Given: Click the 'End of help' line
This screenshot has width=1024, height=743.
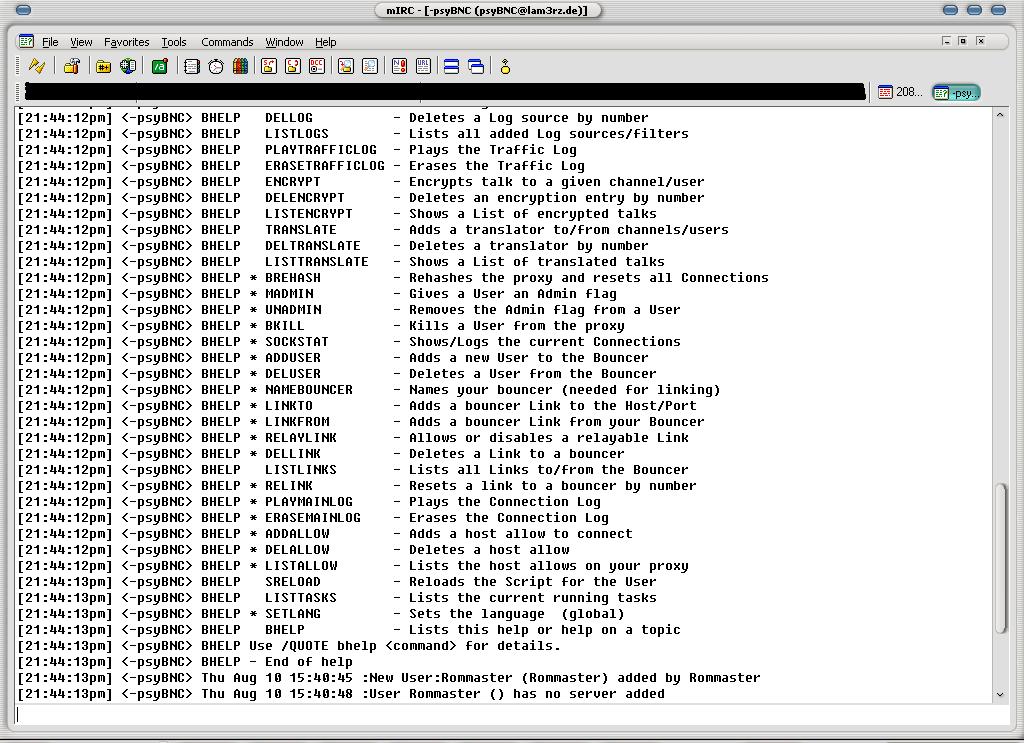Looking at the screenshot, I should point(185,661).
